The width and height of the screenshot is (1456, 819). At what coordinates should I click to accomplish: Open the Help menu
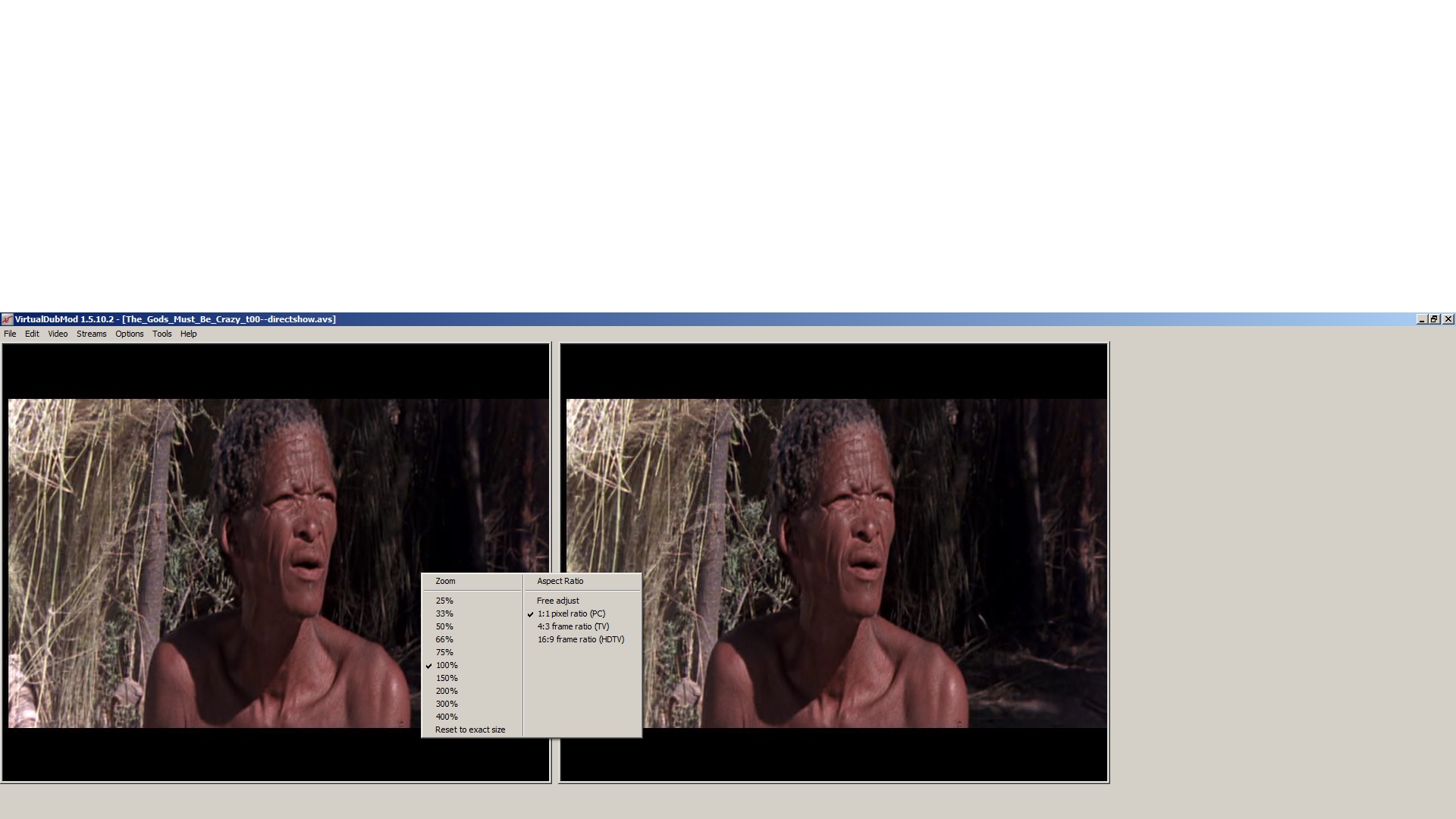click(188, 334)
